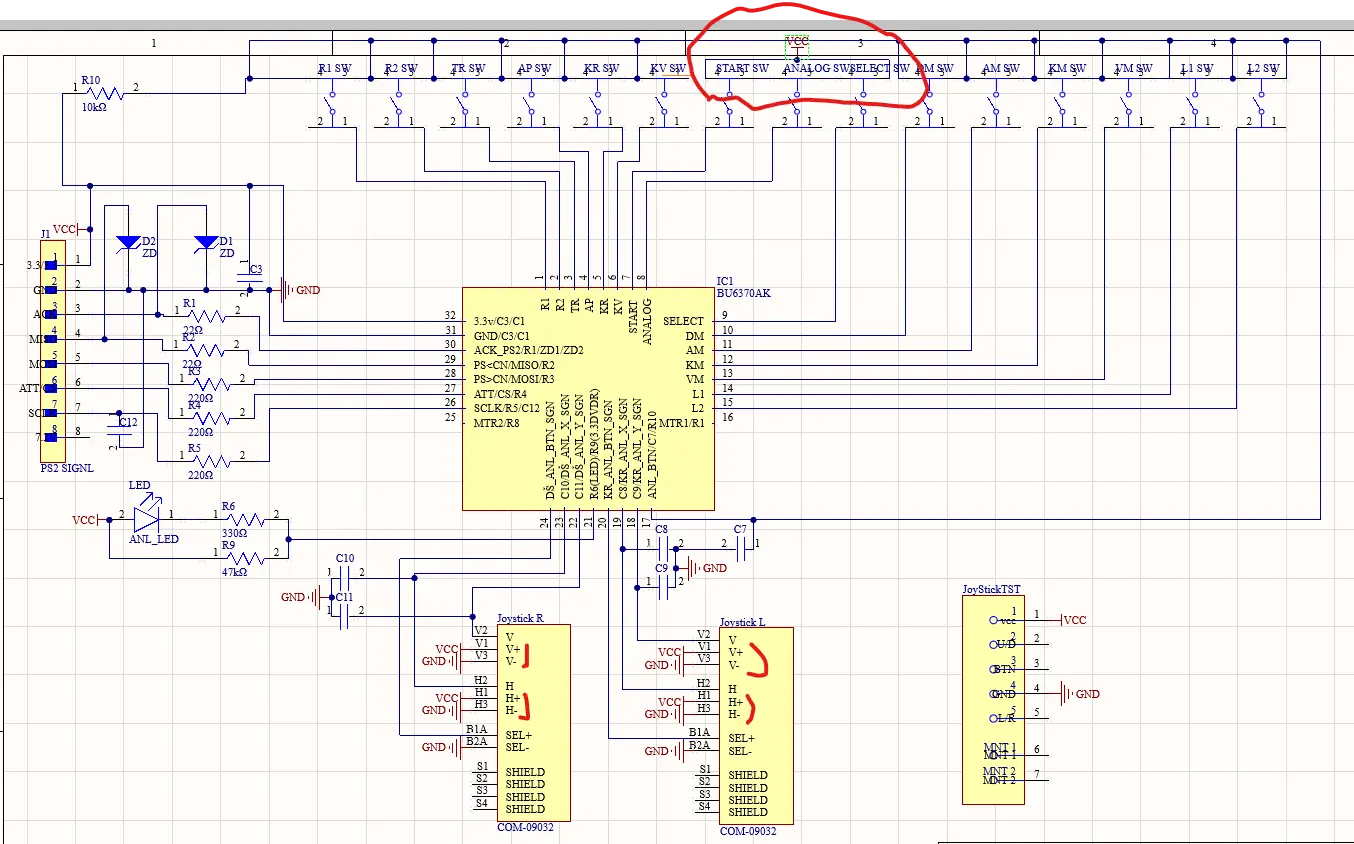Click the SELECT pin label on IC1
The height and width of the screenshot is (844, 1354).
coord(683,321)
